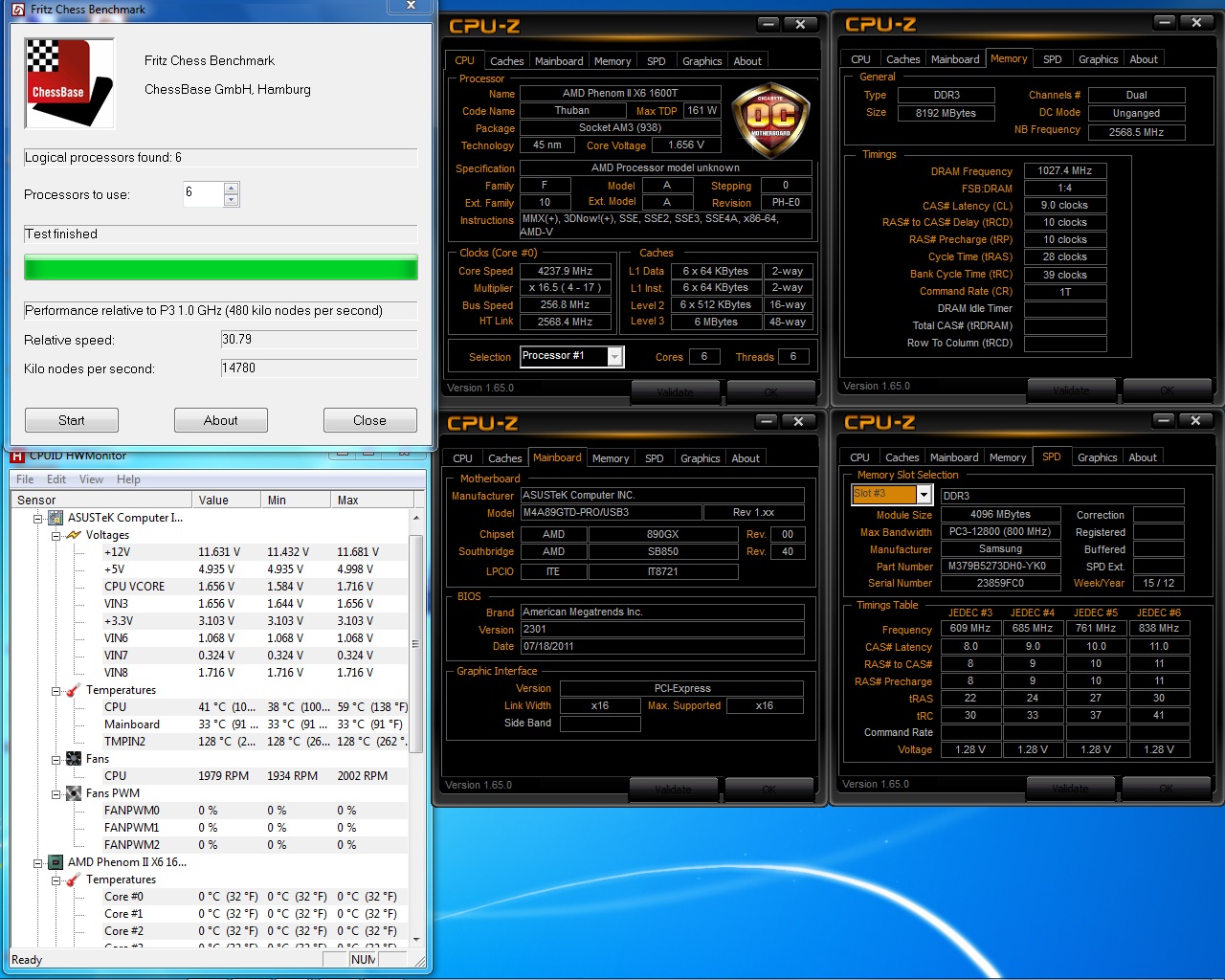Image resolution: width=1225 pixels, height=980 pixels.
Task: Click the Start button in Fritz Chess Benchmark
Action: click(x=72, y=420)
